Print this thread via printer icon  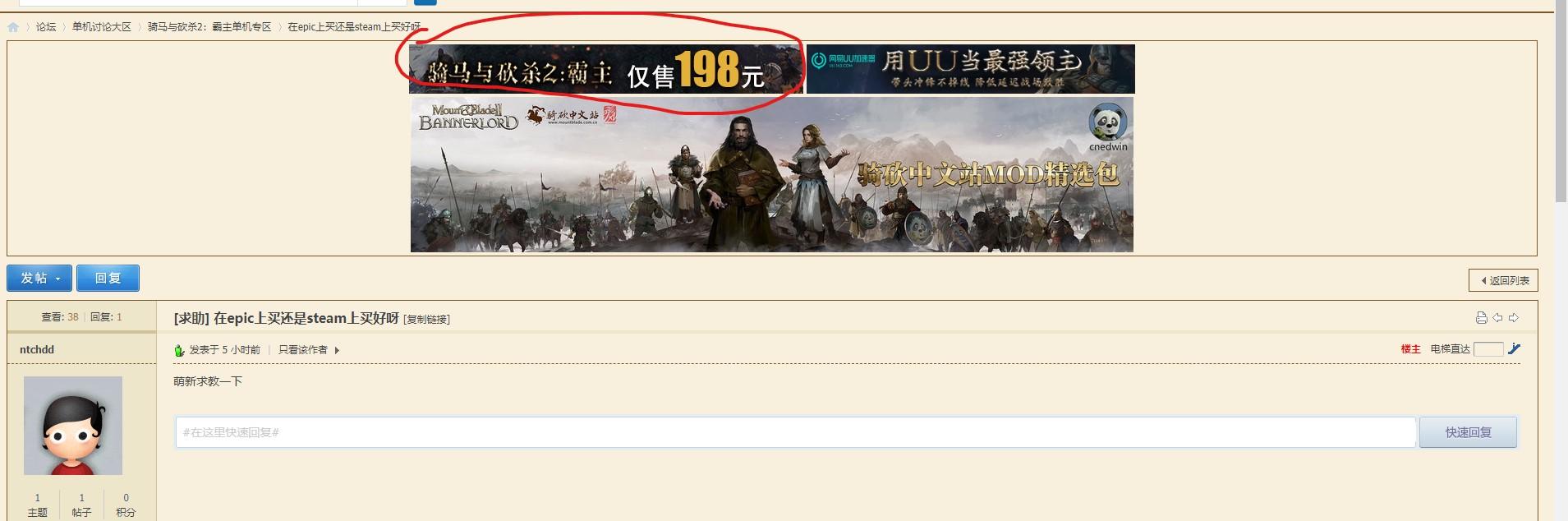point(1481,318)
